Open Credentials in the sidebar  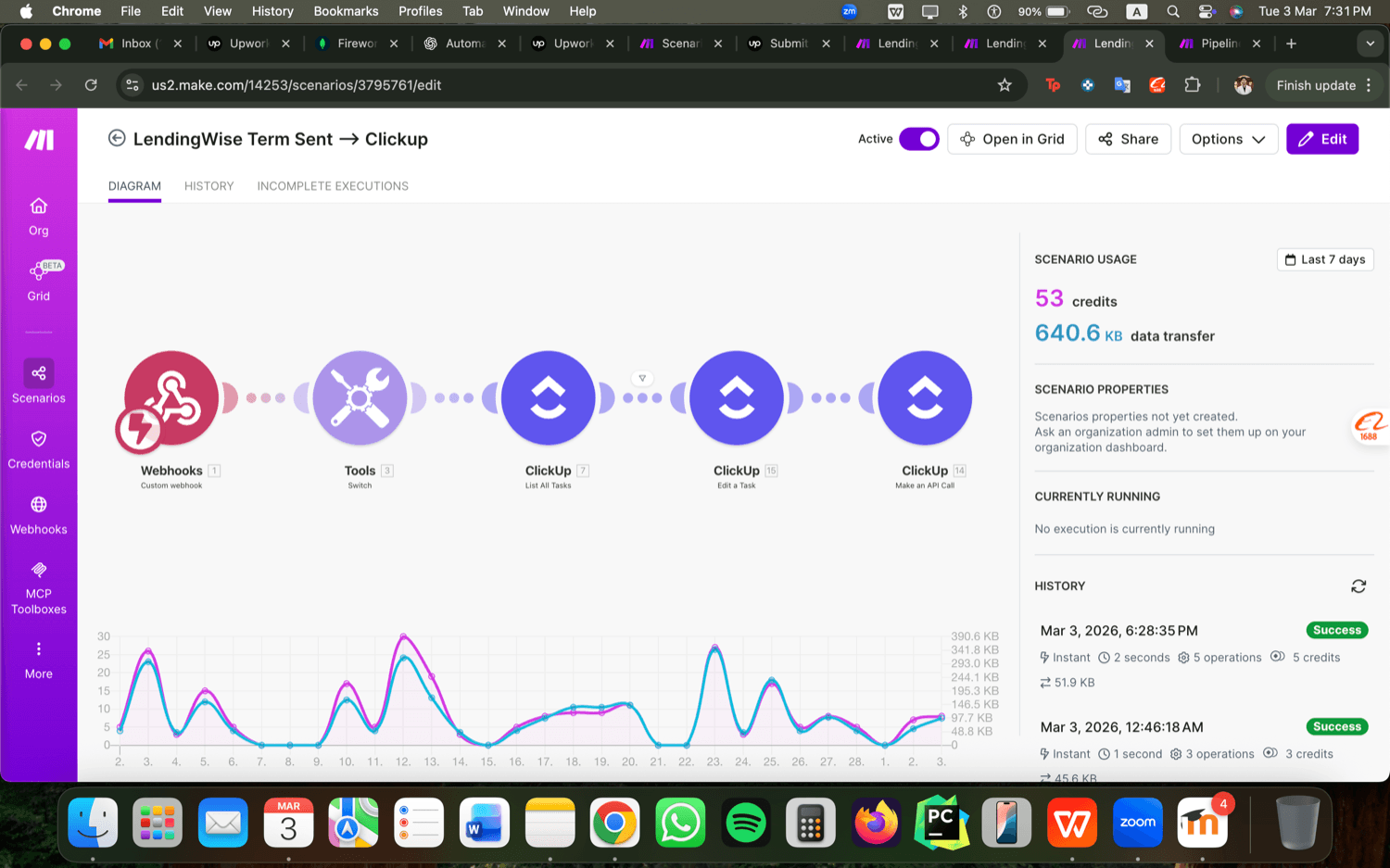tap(38, 449)
